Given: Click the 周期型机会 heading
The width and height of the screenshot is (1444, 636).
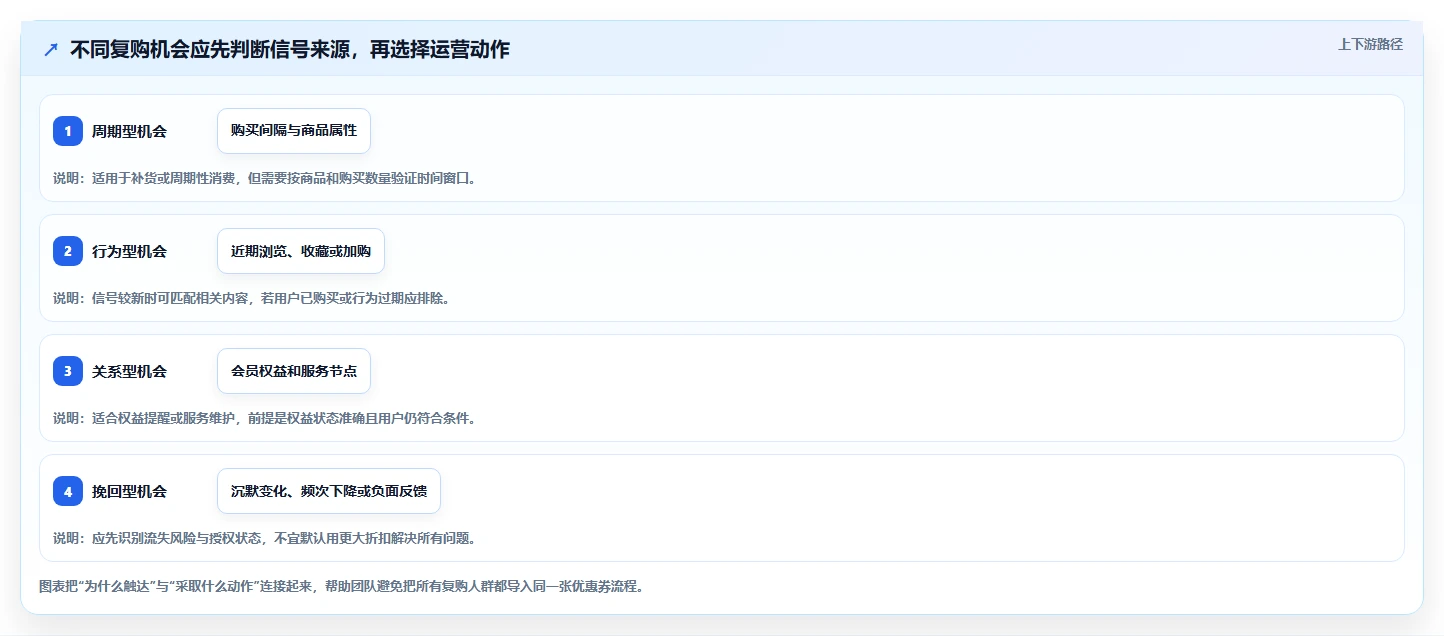Looking at the screenshot, I should click(x=129, y=131).
